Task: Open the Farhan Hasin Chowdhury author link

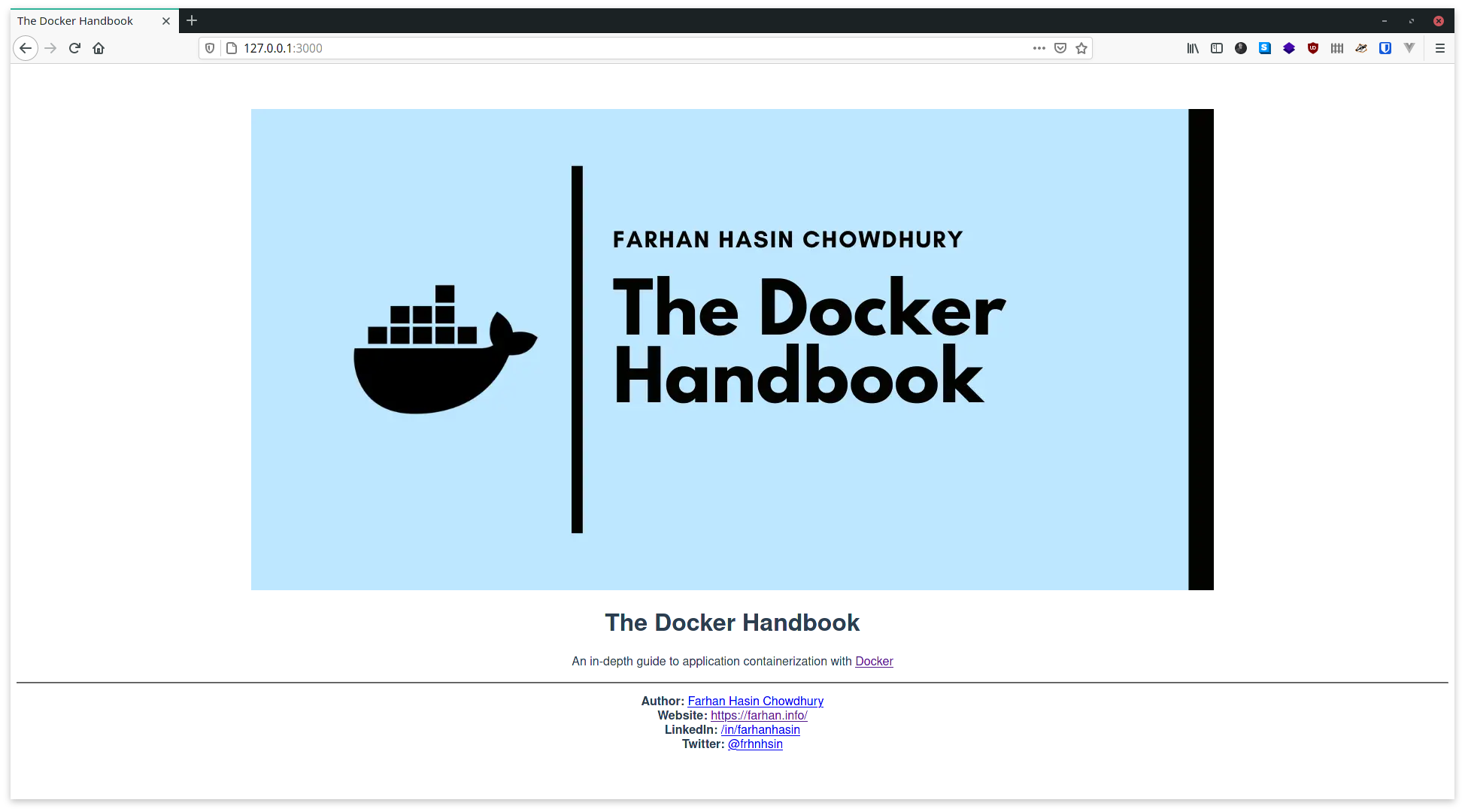Action: point(755,701)
